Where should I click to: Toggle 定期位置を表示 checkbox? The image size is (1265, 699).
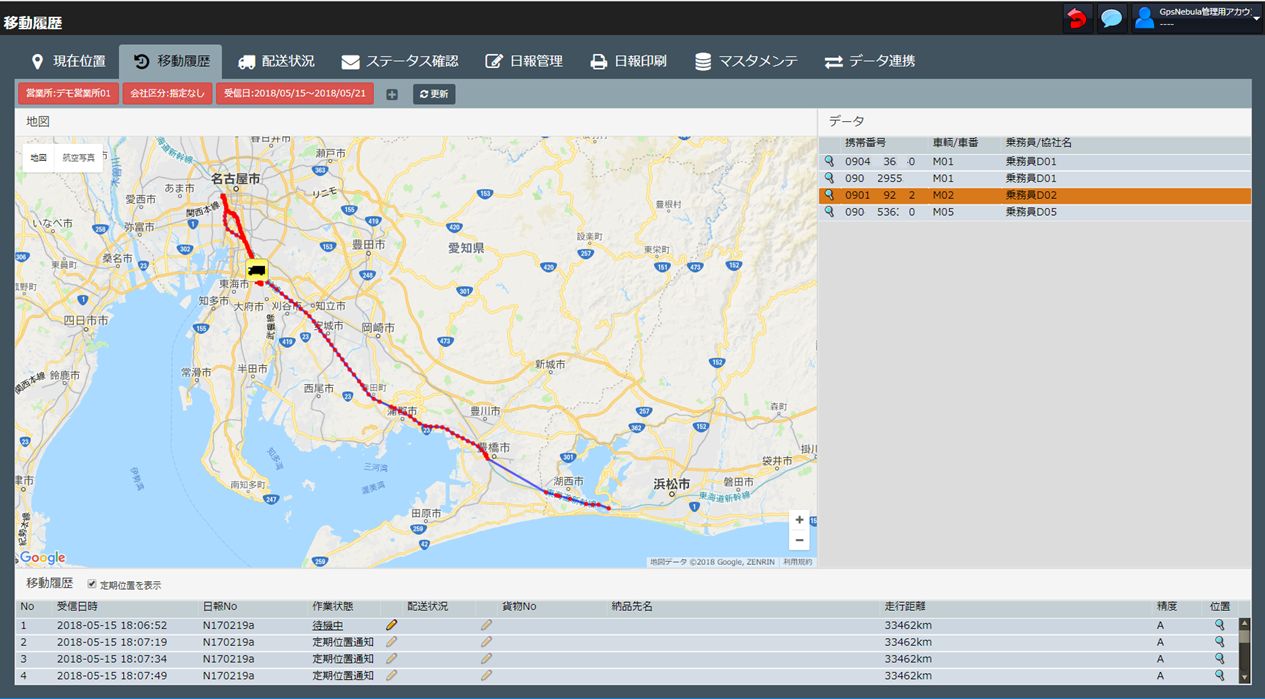[93, 584]
